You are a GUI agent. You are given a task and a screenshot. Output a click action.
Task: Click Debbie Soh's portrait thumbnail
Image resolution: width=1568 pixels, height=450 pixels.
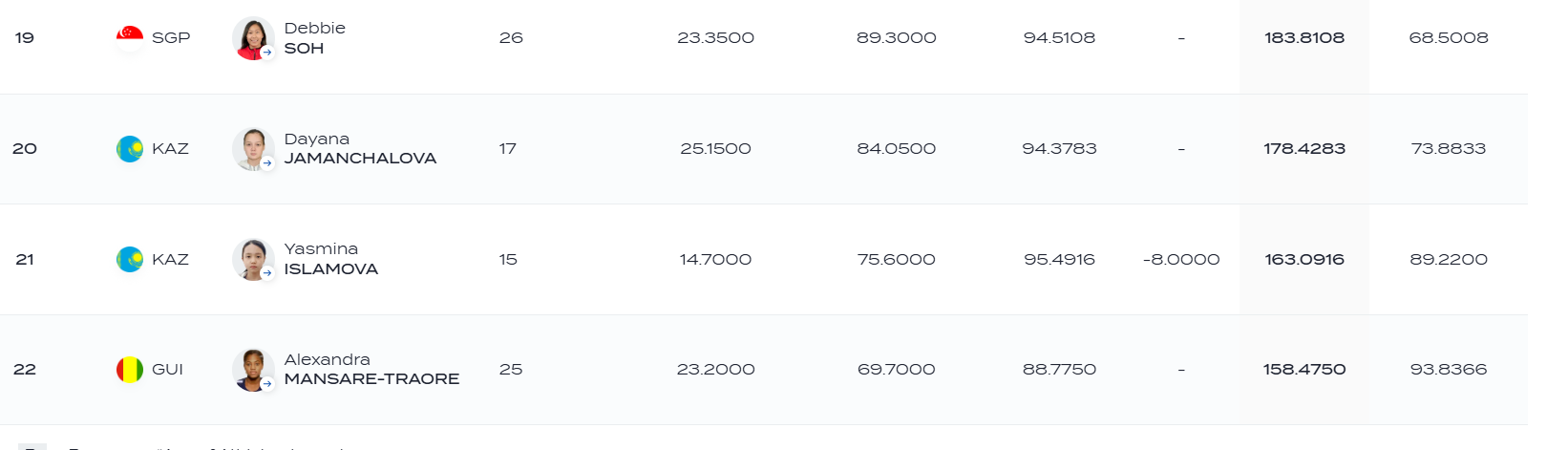[253, 38]
